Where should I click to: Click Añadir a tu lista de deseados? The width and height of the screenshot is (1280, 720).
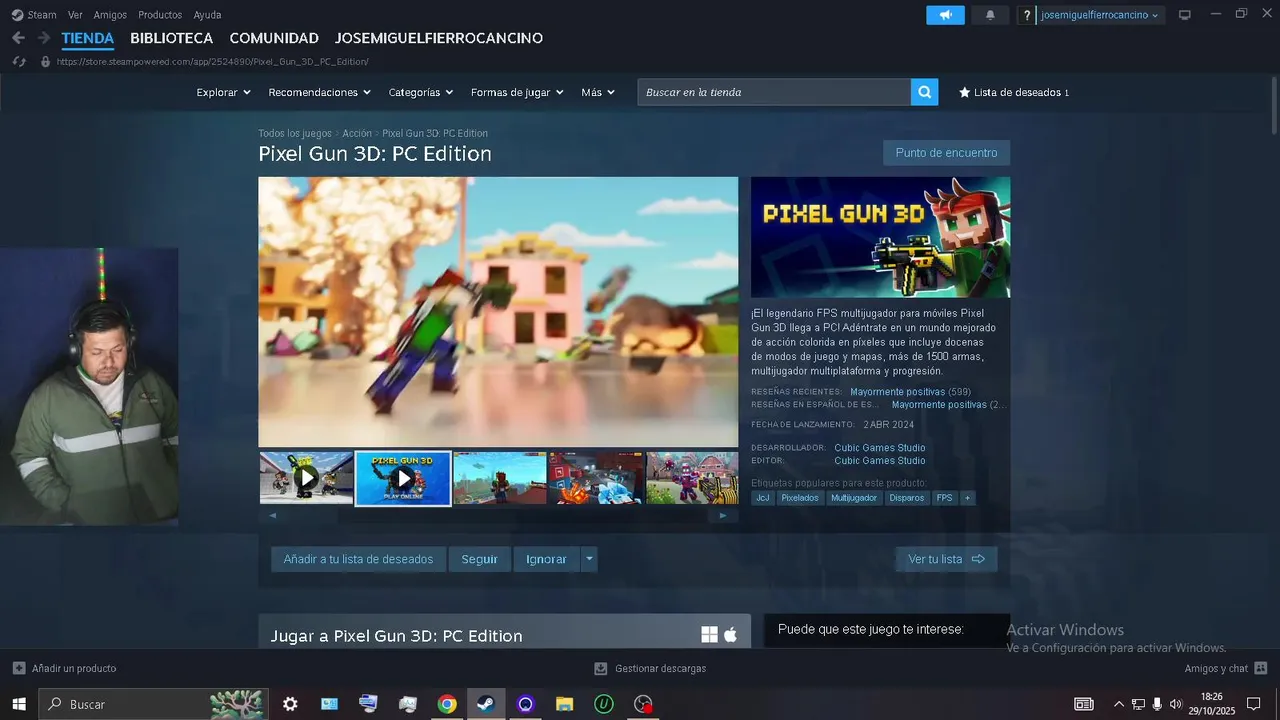point(358,559)
